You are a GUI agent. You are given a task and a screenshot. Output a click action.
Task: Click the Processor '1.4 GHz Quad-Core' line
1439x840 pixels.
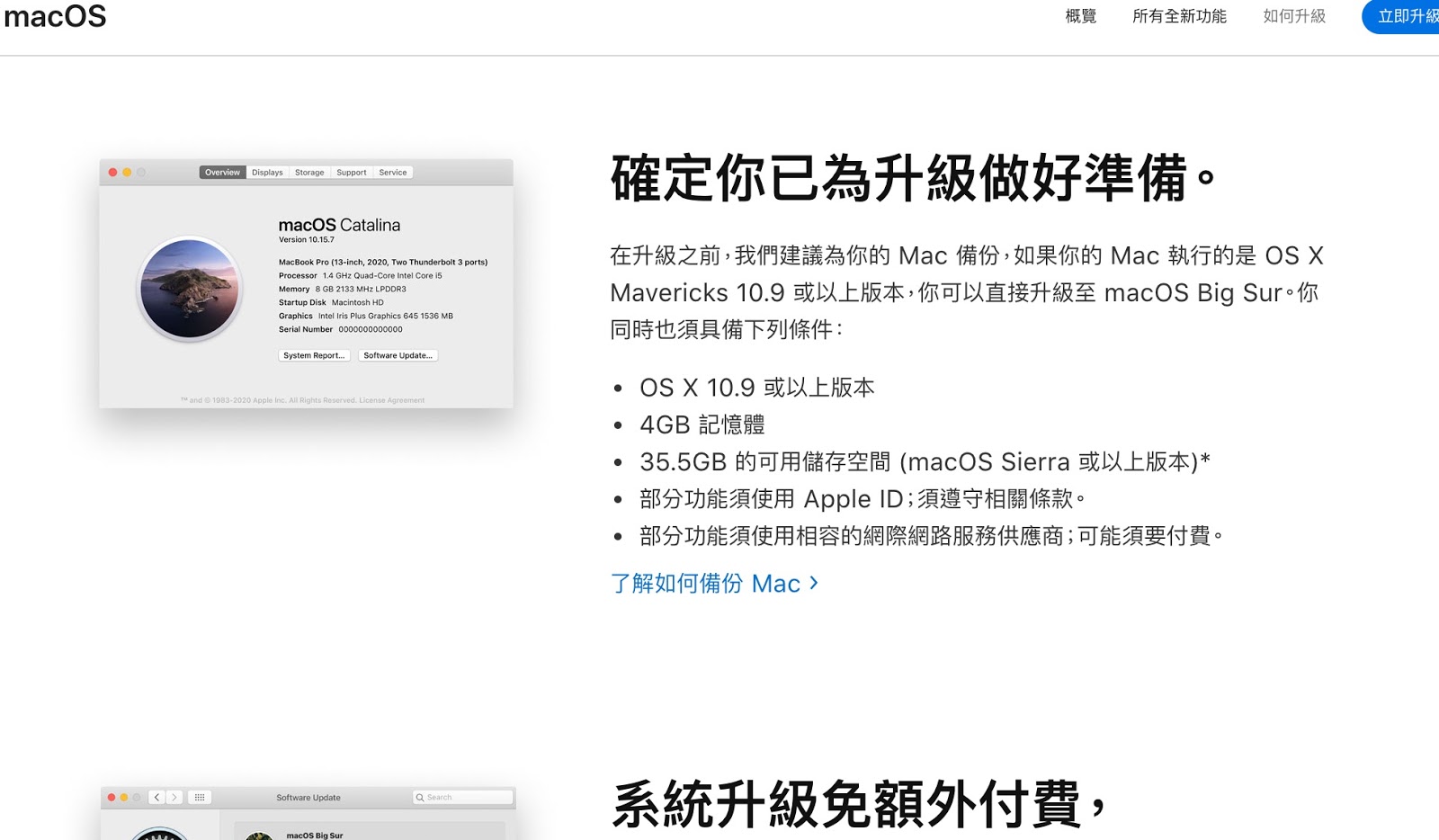(x=360, y=276)
